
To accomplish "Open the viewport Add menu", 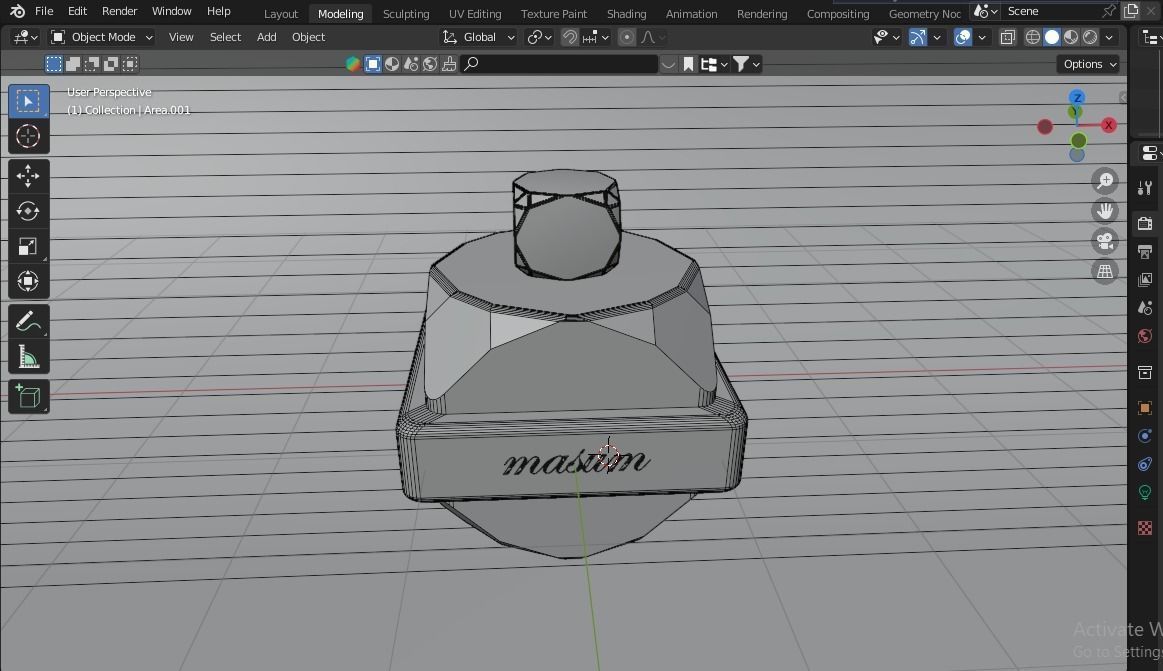I will tap(266, 37).
